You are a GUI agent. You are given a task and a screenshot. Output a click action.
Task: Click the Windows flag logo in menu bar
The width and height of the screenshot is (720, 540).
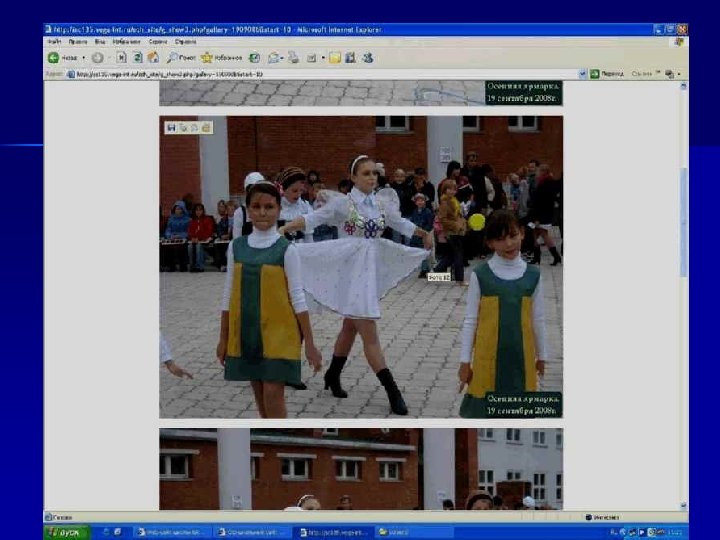680,42
